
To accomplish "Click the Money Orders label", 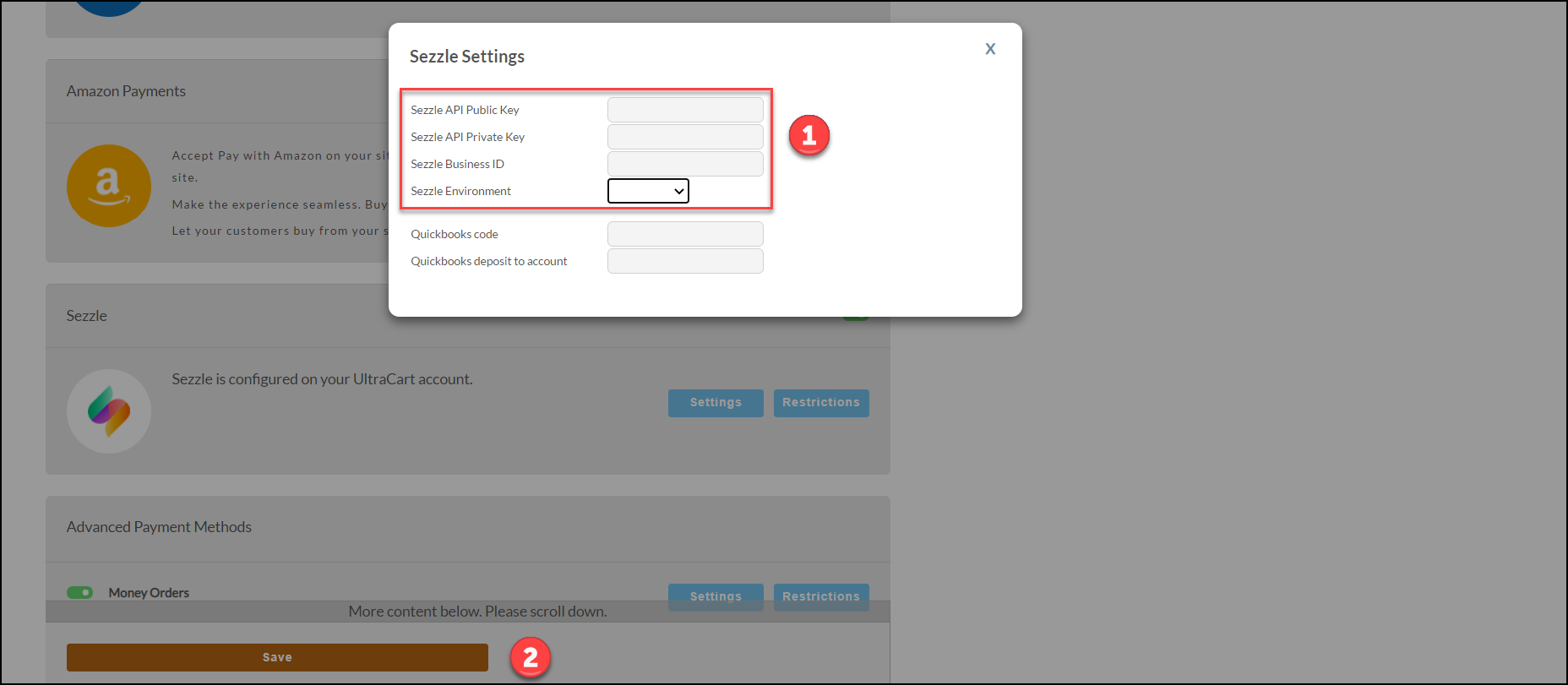I will [149, 593].
